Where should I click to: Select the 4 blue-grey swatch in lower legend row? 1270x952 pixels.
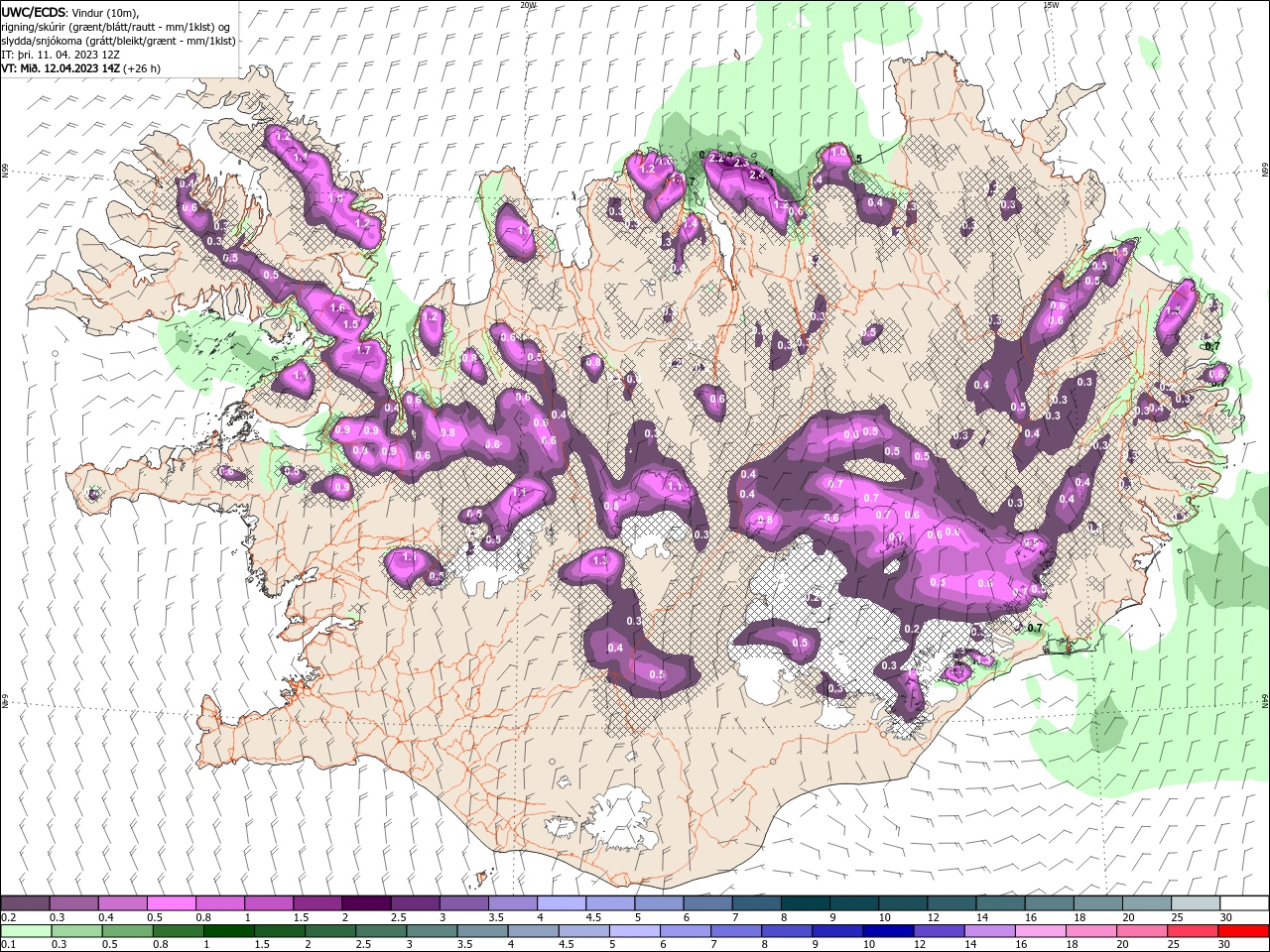pyautogui.click(x=534, y=931)
